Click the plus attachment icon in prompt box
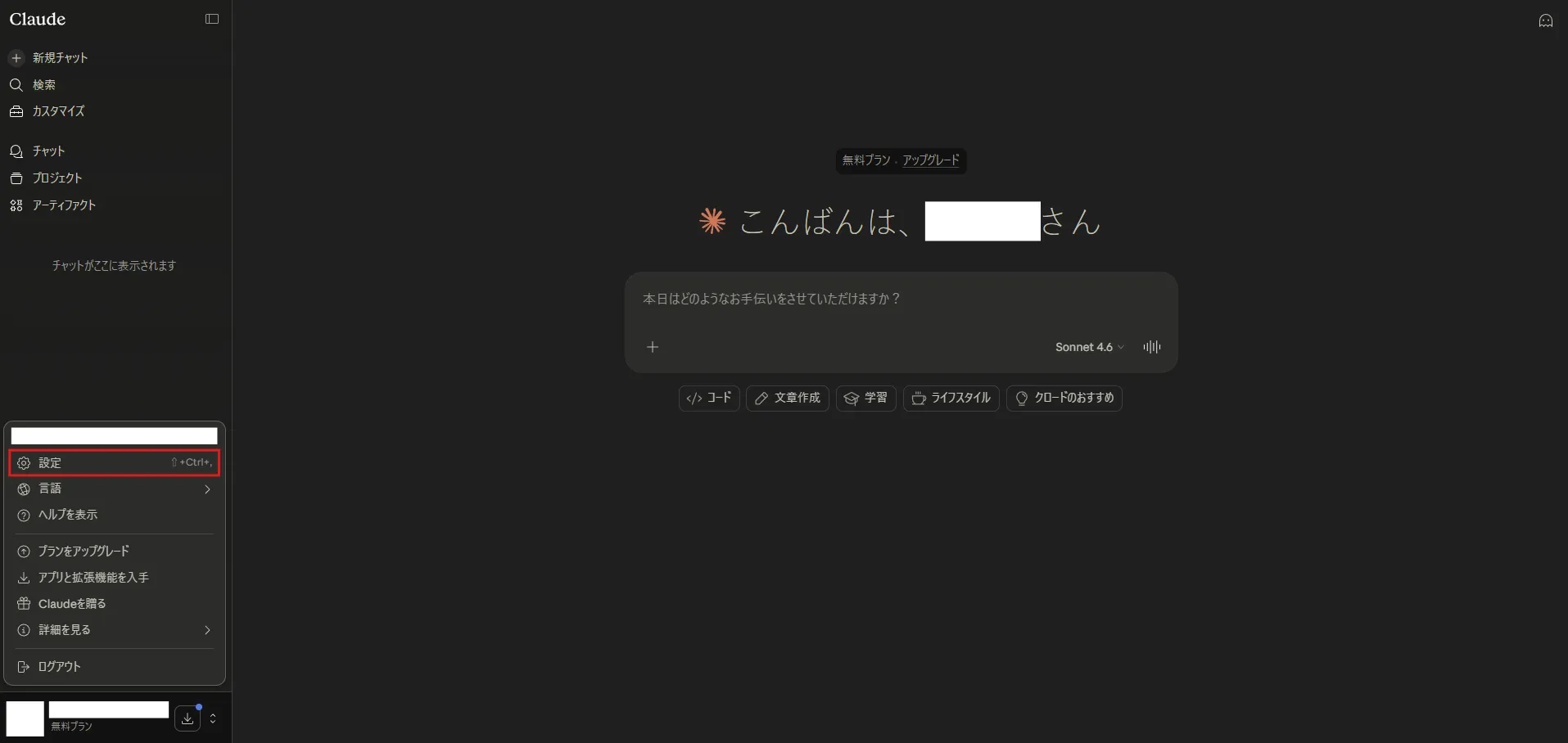This screenshot has width=1568, height=743. (653, 347)
